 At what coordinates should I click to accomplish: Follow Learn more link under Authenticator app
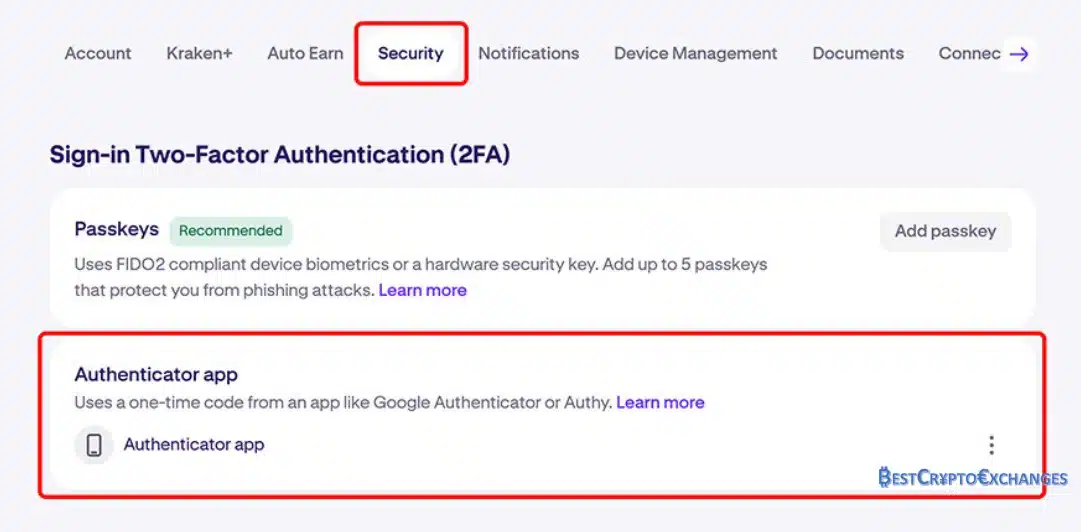pyautogui.click(x=660, y=402)
